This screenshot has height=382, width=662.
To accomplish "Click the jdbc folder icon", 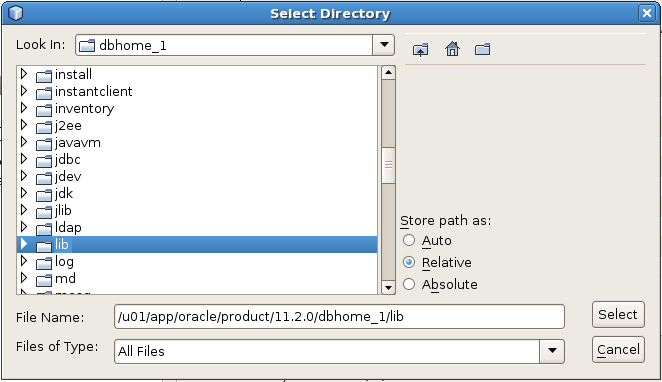I will (43, 161).
